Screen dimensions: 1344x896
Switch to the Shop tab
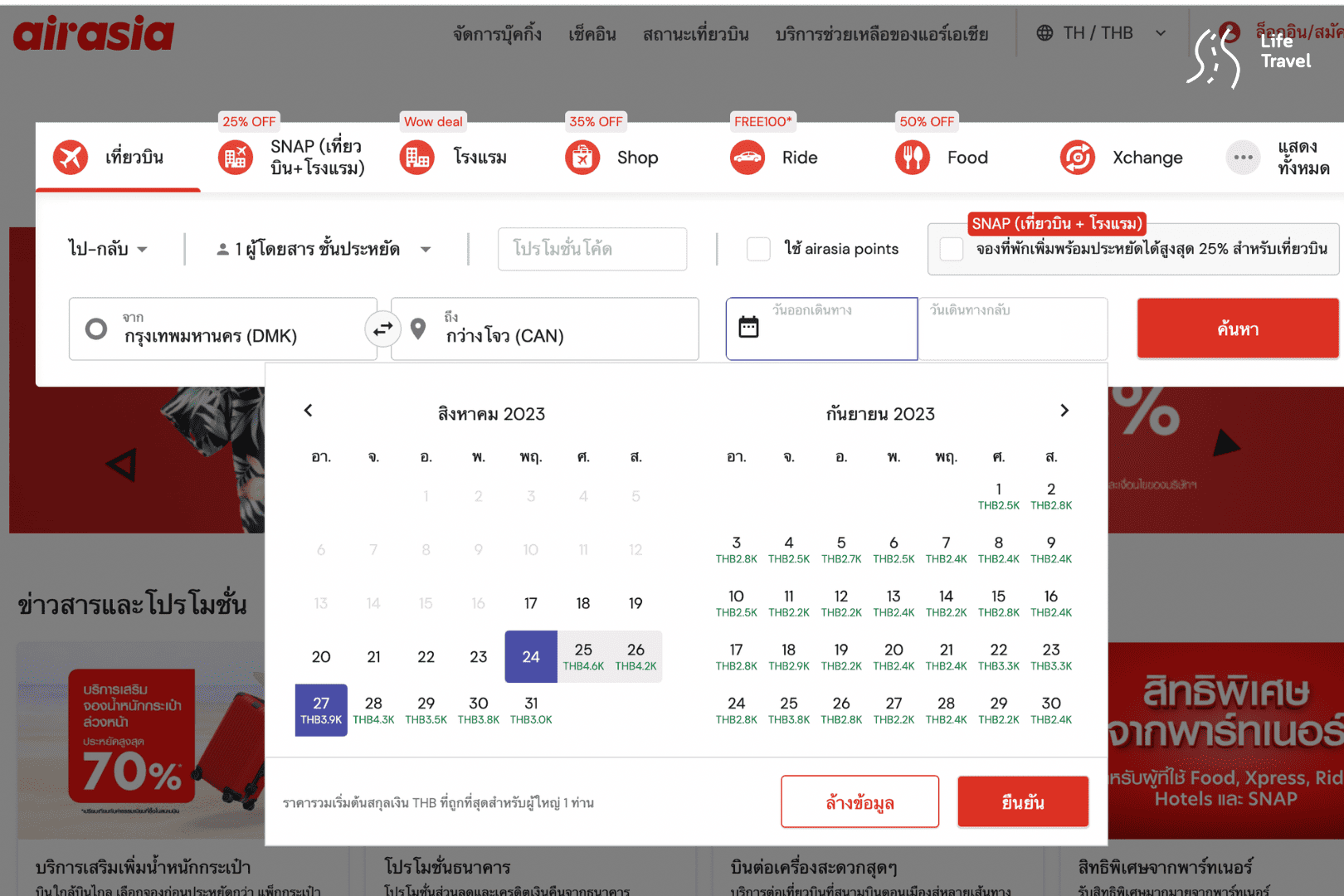[x=612, y=158]
